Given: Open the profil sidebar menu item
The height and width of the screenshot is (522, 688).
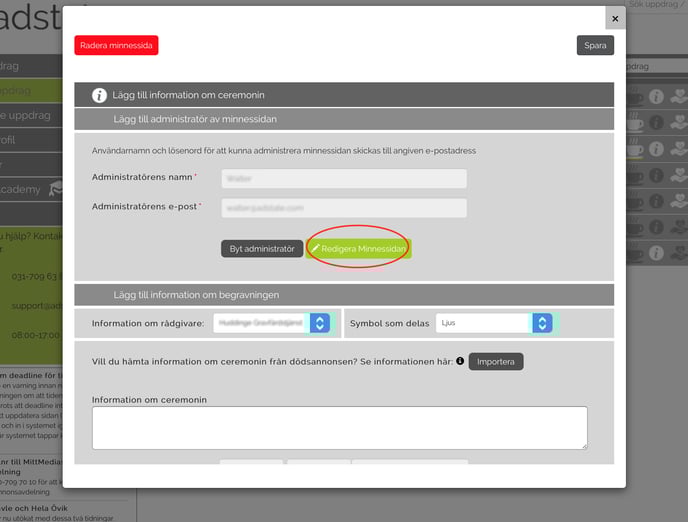Looking at the screenshot, I should 31,140.
